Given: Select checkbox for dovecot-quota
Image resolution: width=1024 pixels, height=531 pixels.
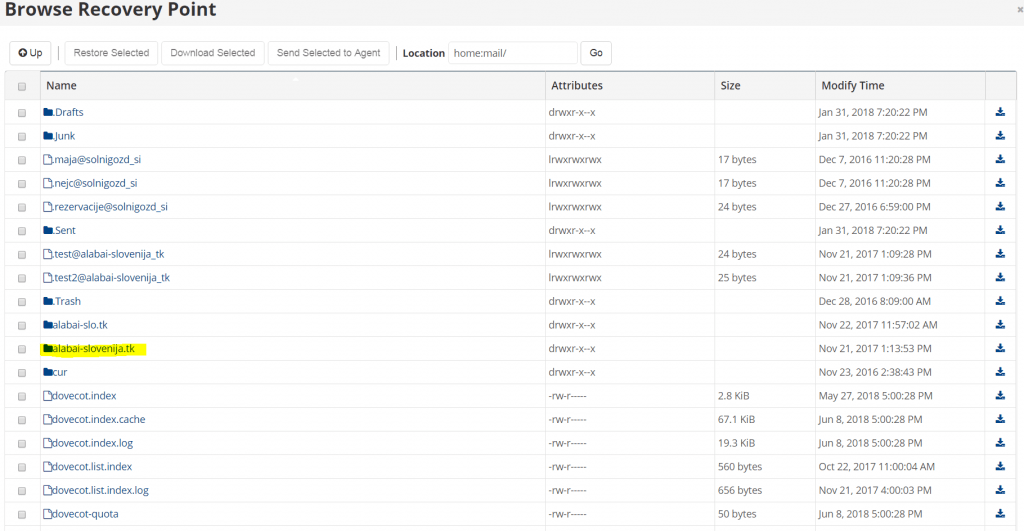Looking at the screenshot, I should (x=22, y=515).
